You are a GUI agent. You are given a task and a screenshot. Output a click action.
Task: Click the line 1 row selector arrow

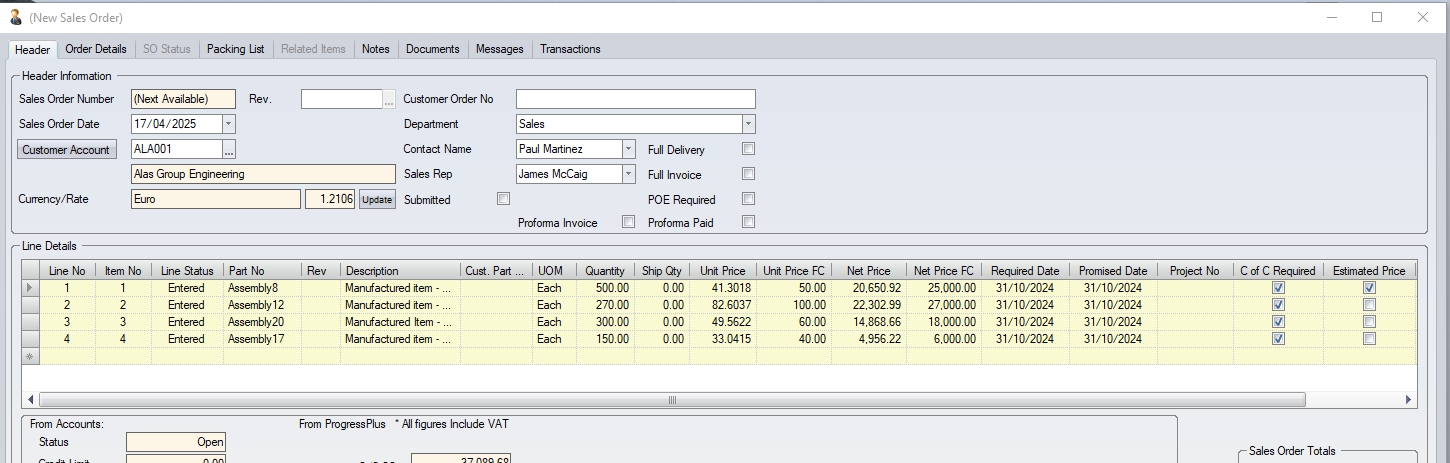[30, 288]
